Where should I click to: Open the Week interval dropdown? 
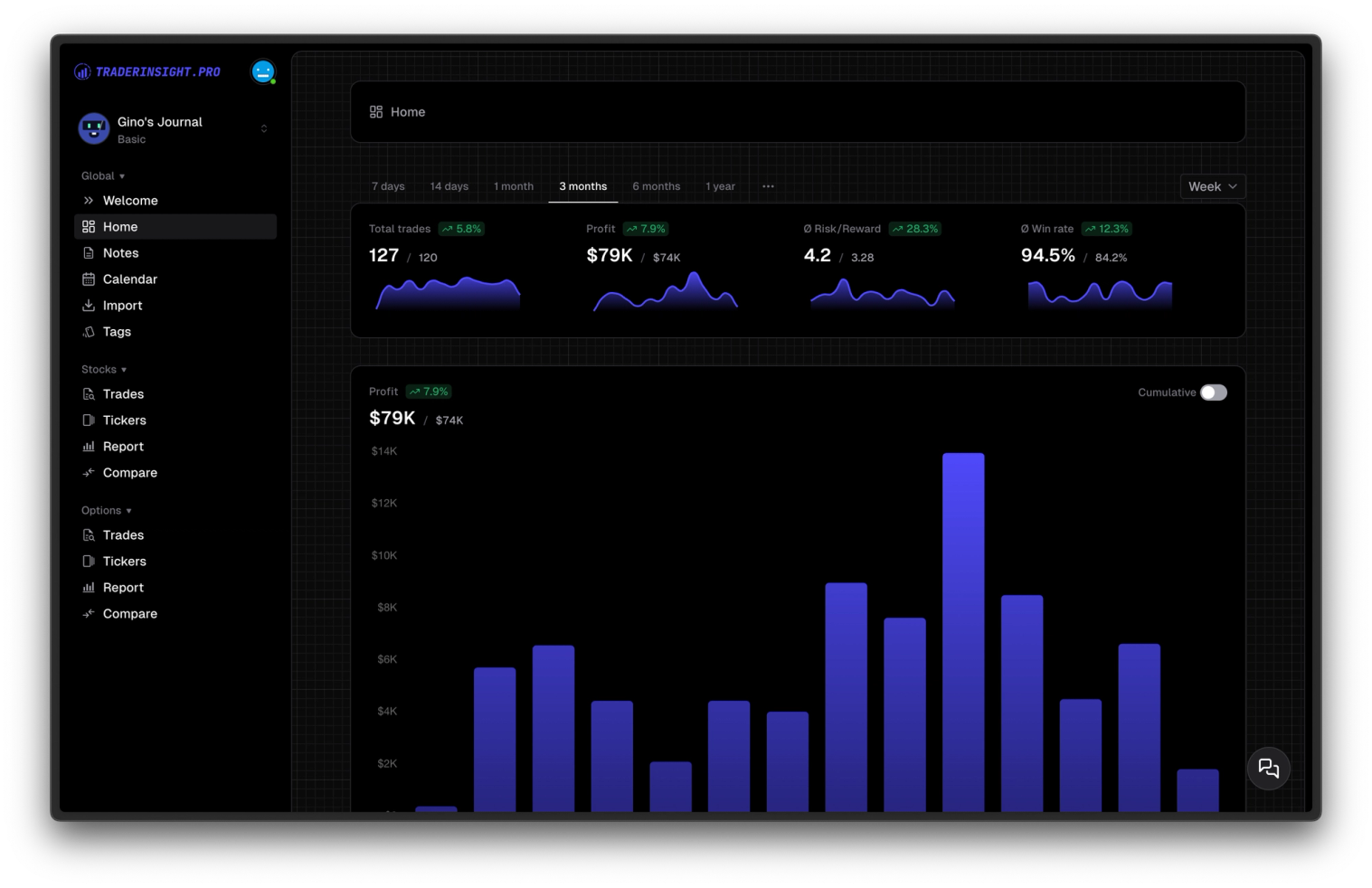pyautogui.click(x=1213, y=186)
